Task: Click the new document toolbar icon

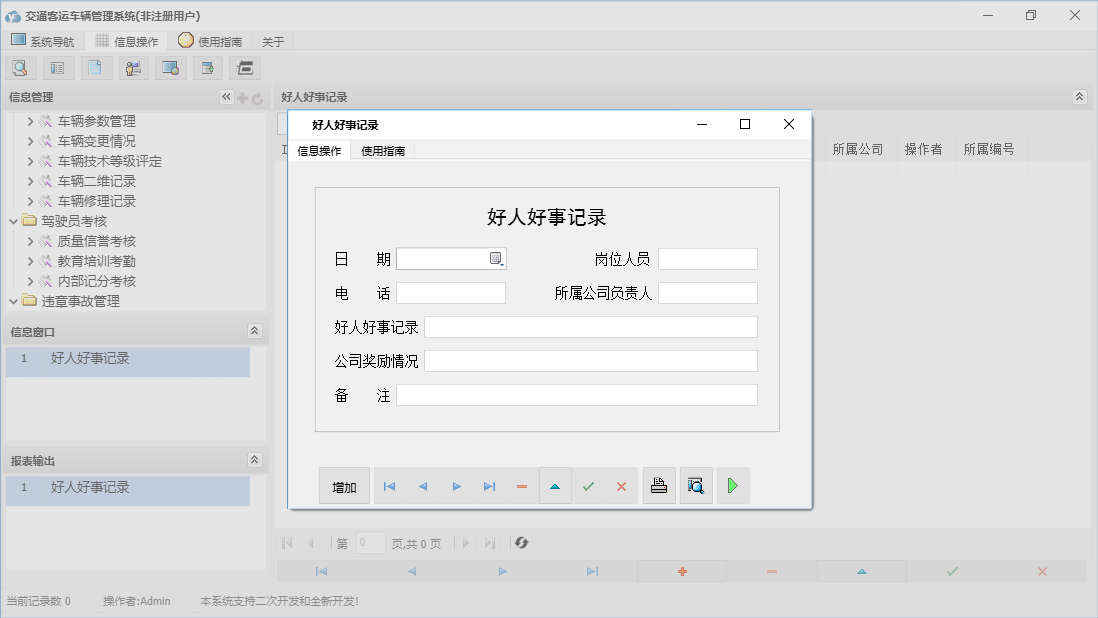Action: [96, 67]
